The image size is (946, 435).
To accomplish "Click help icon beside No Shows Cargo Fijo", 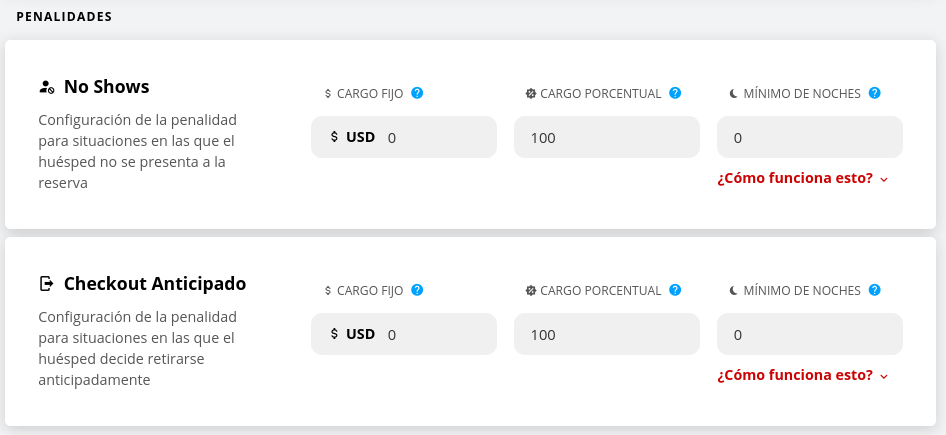I will (417, 93).
